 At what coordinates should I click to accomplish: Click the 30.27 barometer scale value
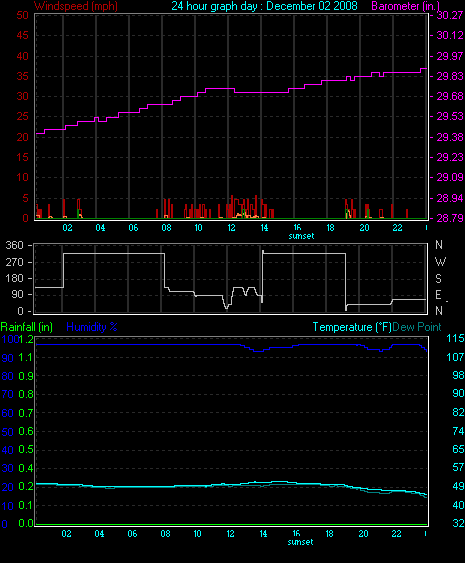tap(450, 15)
